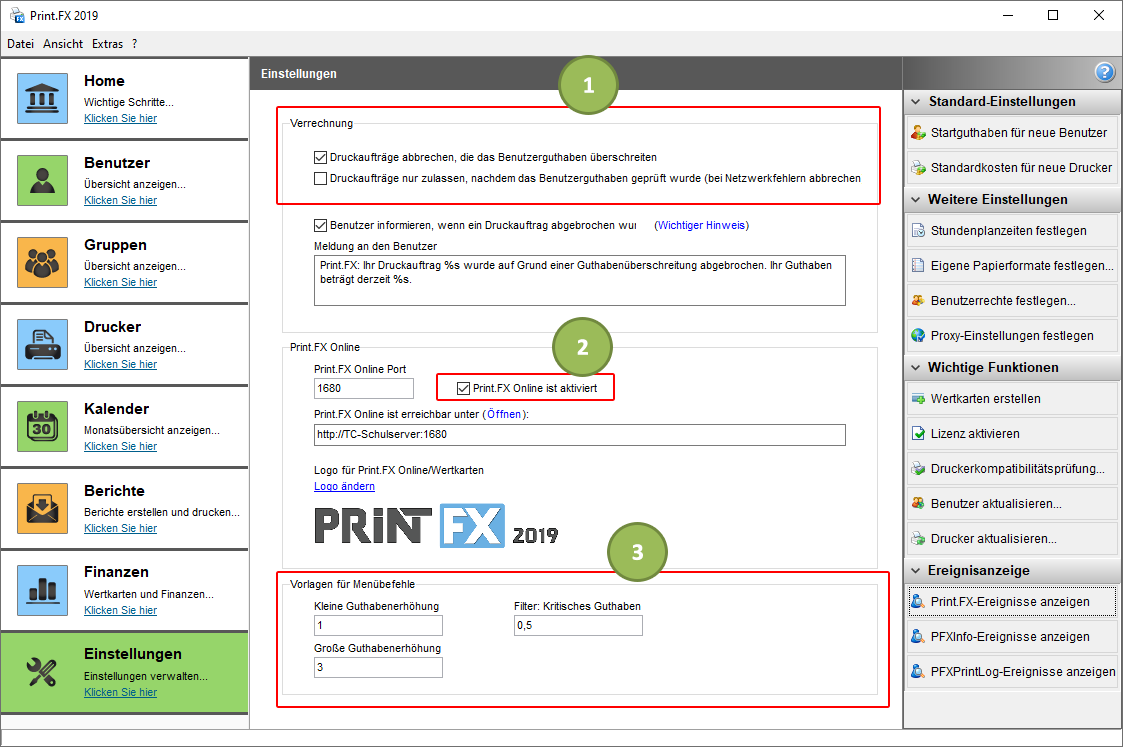Collapse the Weitere Einstellungen section
This screenshot has height=747, width=1123.
point(915,200)
